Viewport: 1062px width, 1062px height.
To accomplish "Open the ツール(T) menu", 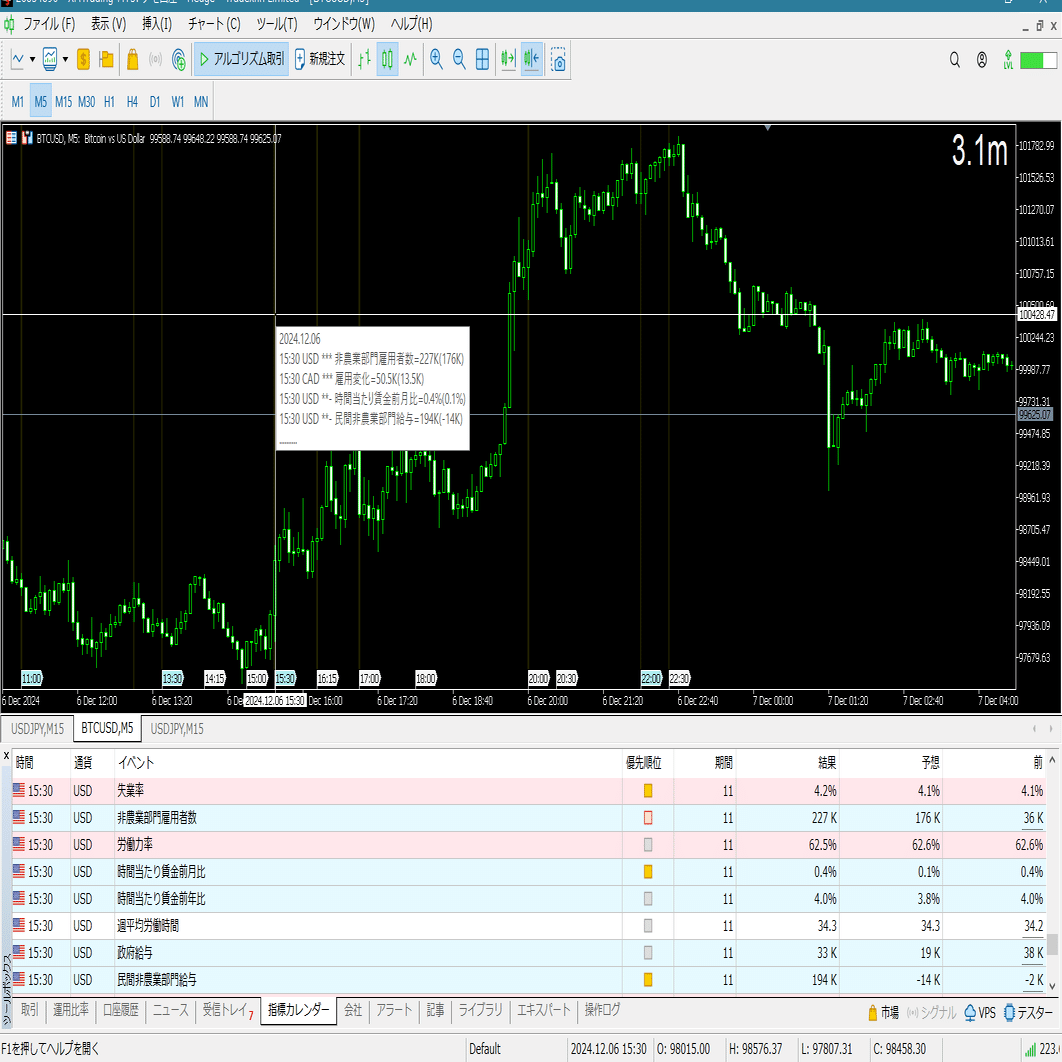I will coord(277,24).
